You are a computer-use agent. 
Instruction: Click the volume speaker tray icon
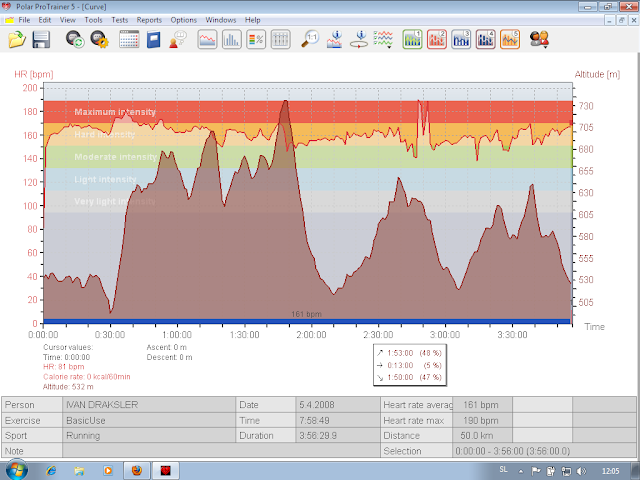pos(582,471)
